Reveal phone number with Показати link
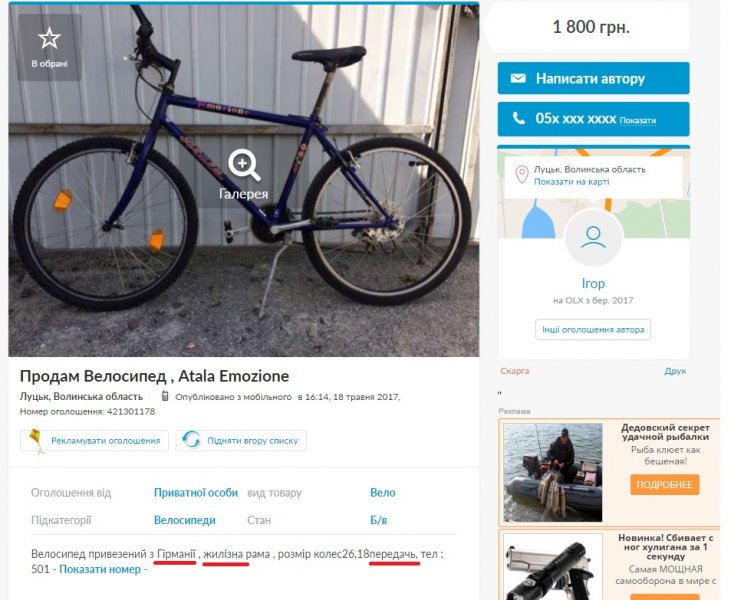 (638, 120)
